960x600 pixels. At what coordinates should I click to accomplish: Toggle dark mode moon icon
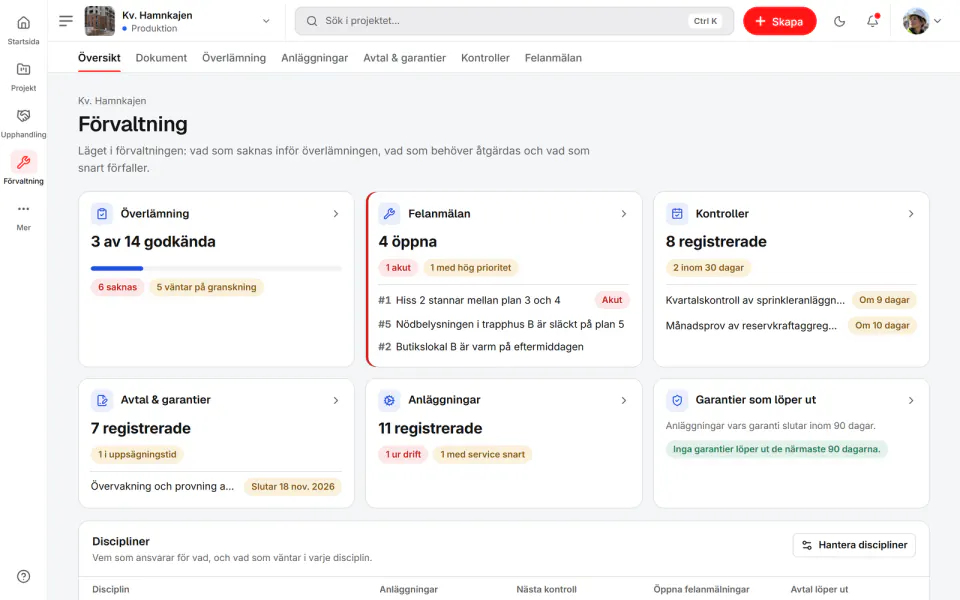point(839,21)
